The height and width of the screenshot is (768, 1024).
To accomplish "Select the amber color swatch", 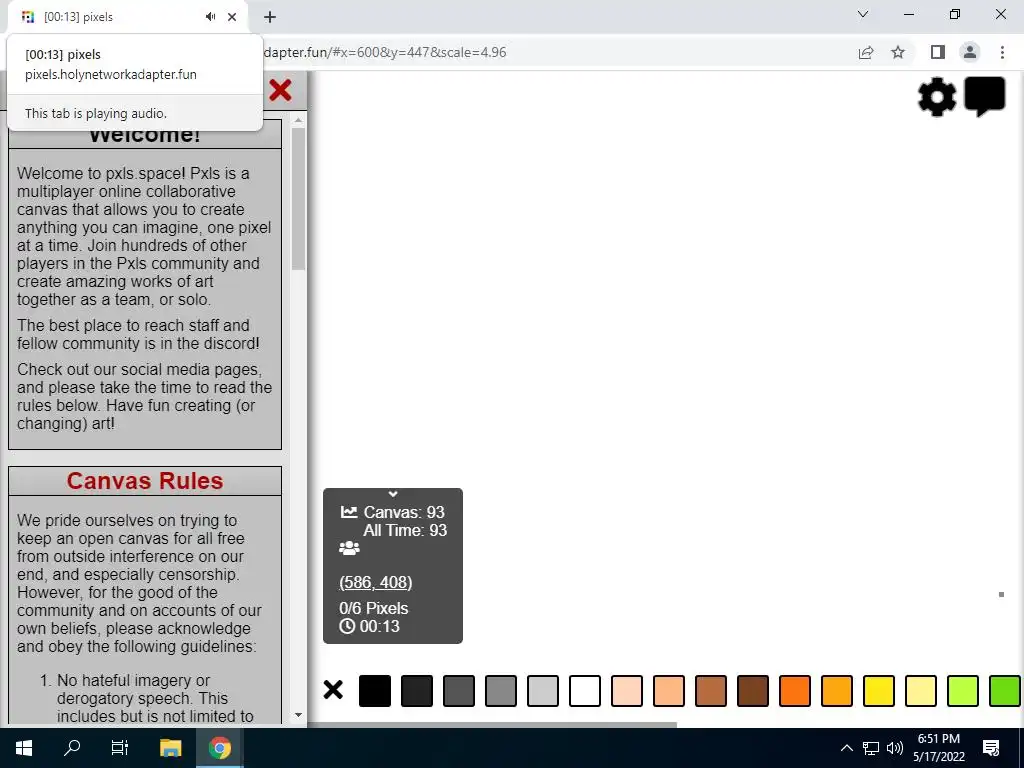I will pyautogui.click(x=837, y=691).
